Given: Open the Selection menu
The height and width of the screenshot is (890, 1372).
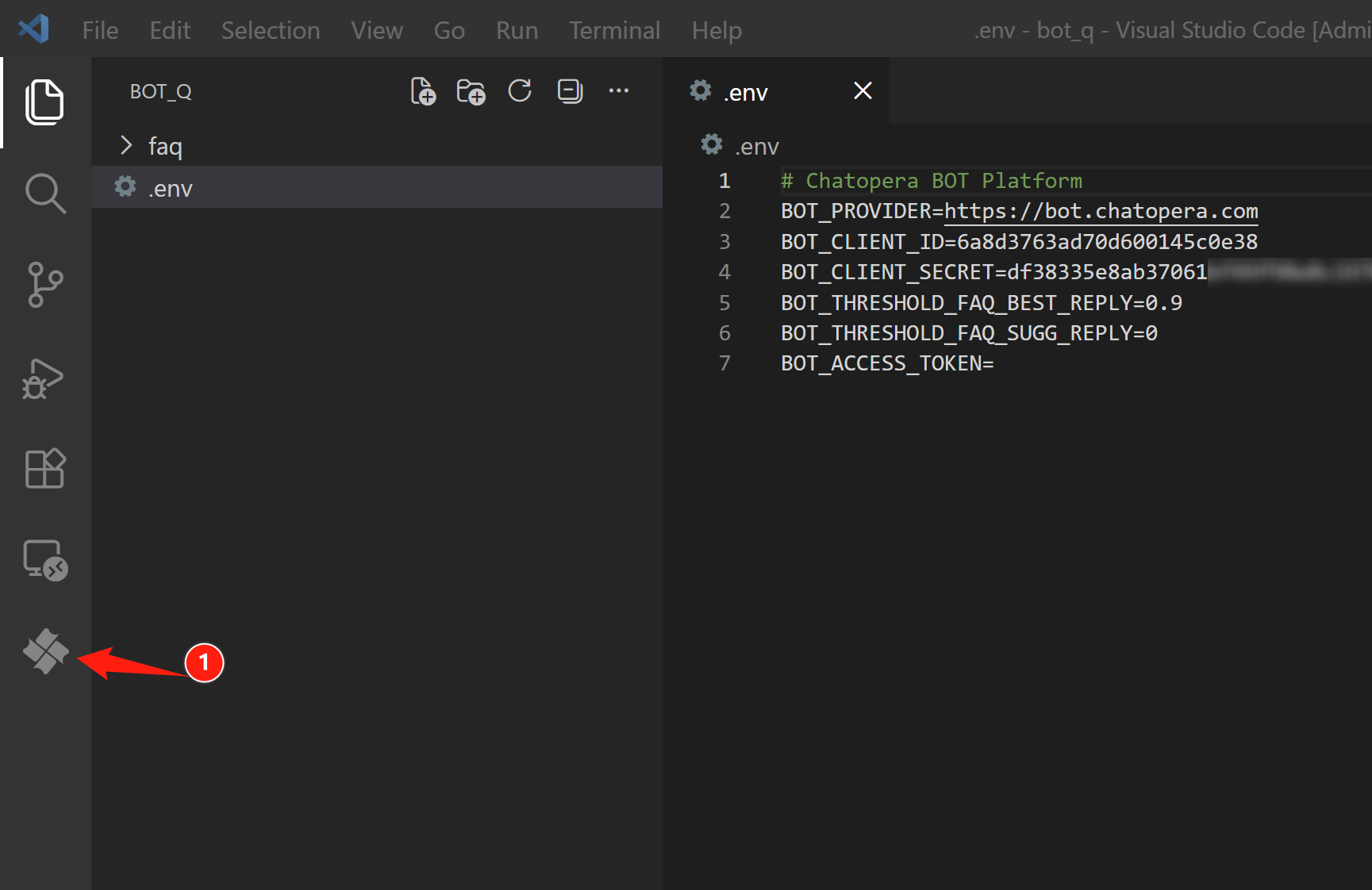Looking at the screenshot, I should point(271,30).
